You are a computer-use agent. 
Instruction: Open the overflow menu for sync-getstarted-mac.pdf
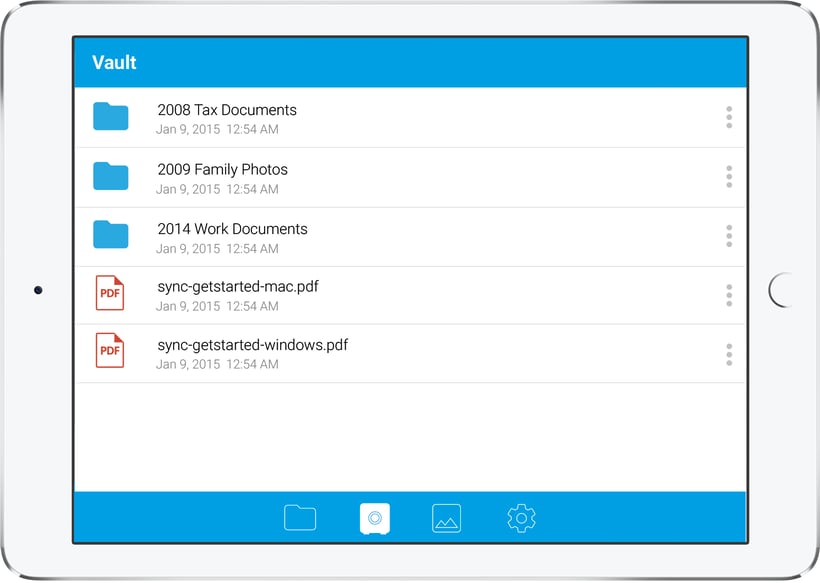[729, 293]
